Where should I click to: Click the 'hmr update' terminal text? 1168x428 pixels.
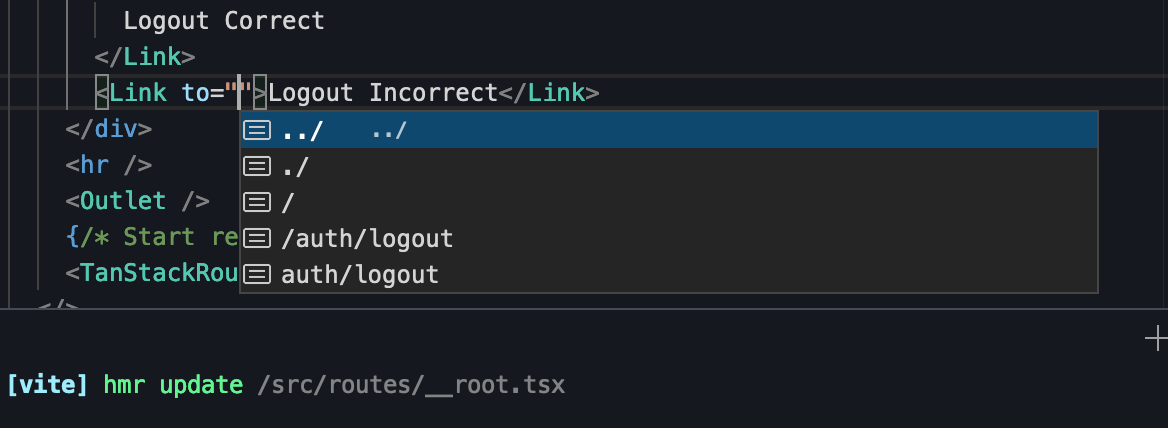tap(173, 385)
